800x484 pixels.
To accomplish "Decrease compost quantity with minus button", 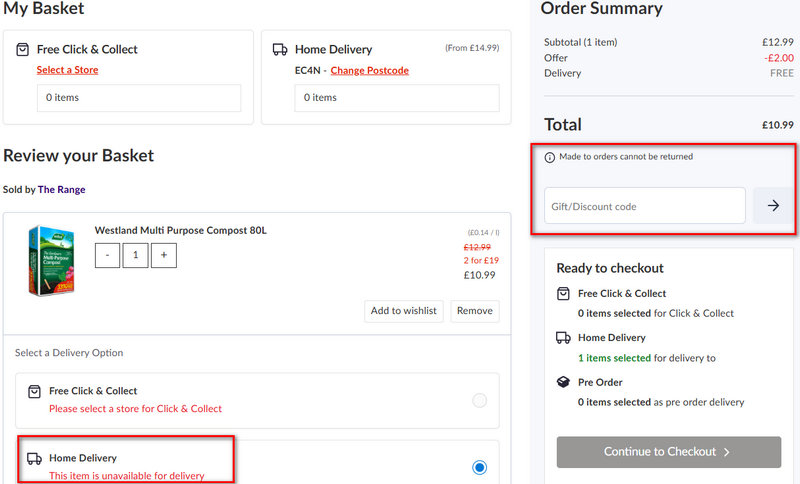I will (107, 255).
